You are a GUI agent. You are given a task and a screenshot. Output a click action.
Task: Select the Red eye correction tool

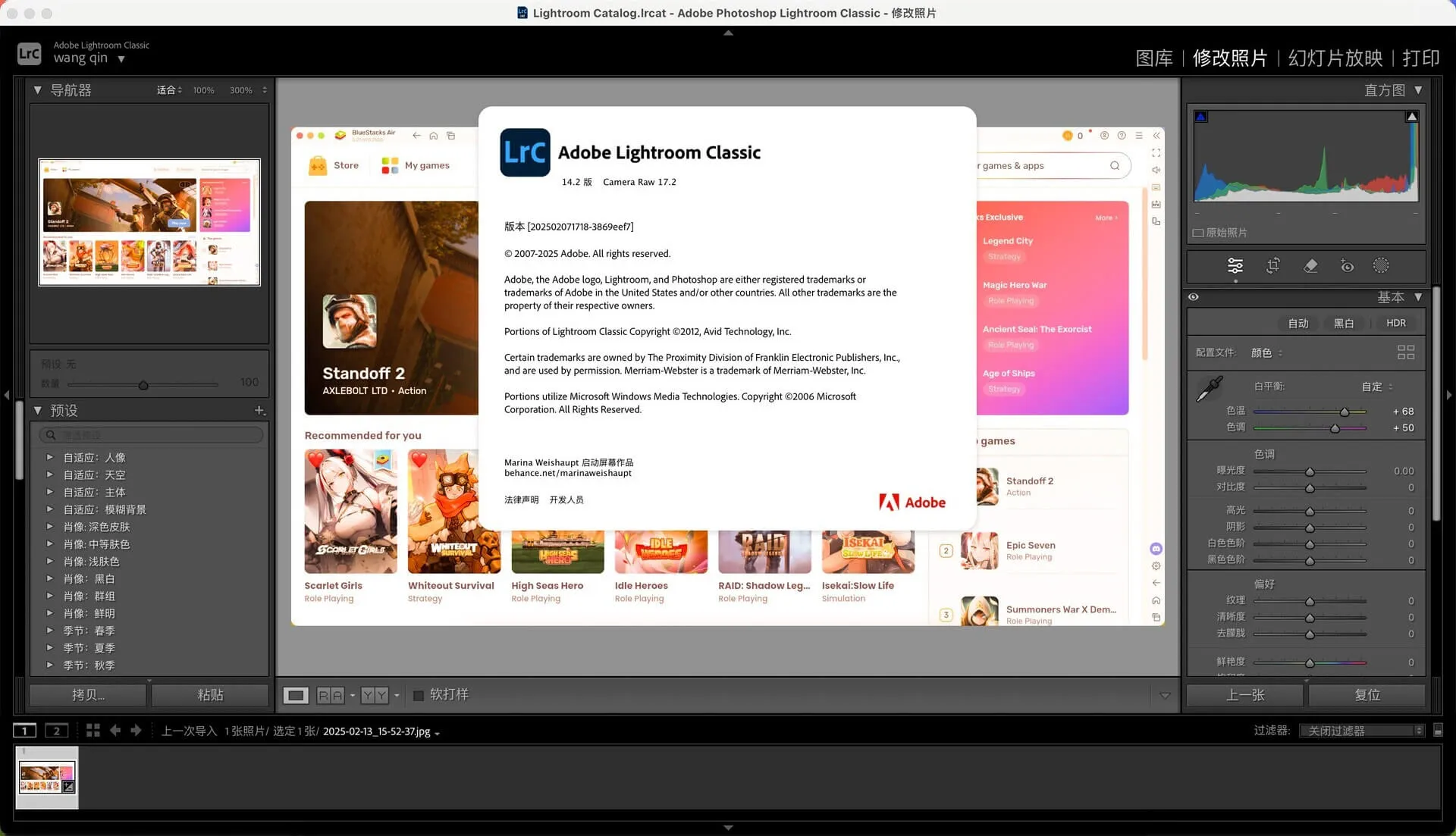pyautogui.click(x=1346, y=266)
